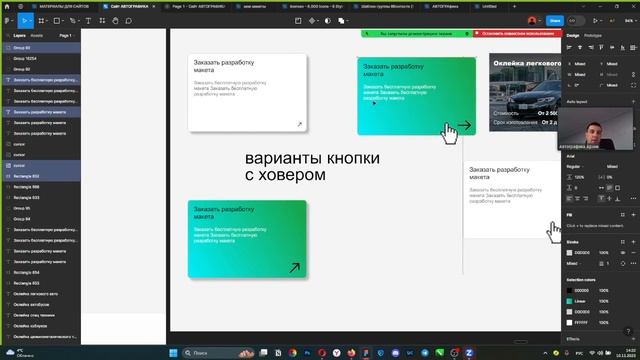Add a fill with plus icon

click(x=633, y=215)
